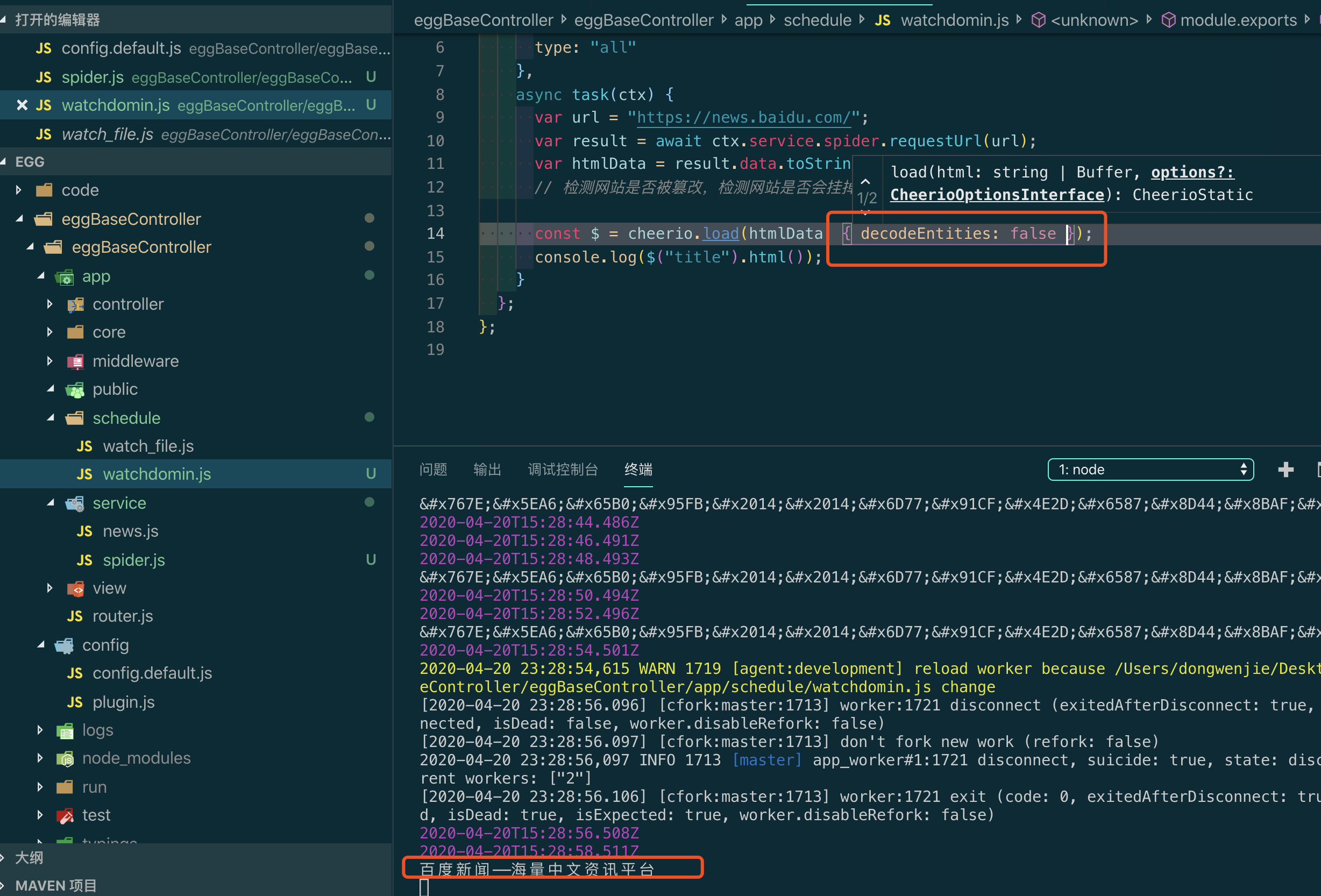Open config.default.js in open editors list
The width and height of the screenshot is (1321, 896).
[196, 48]
